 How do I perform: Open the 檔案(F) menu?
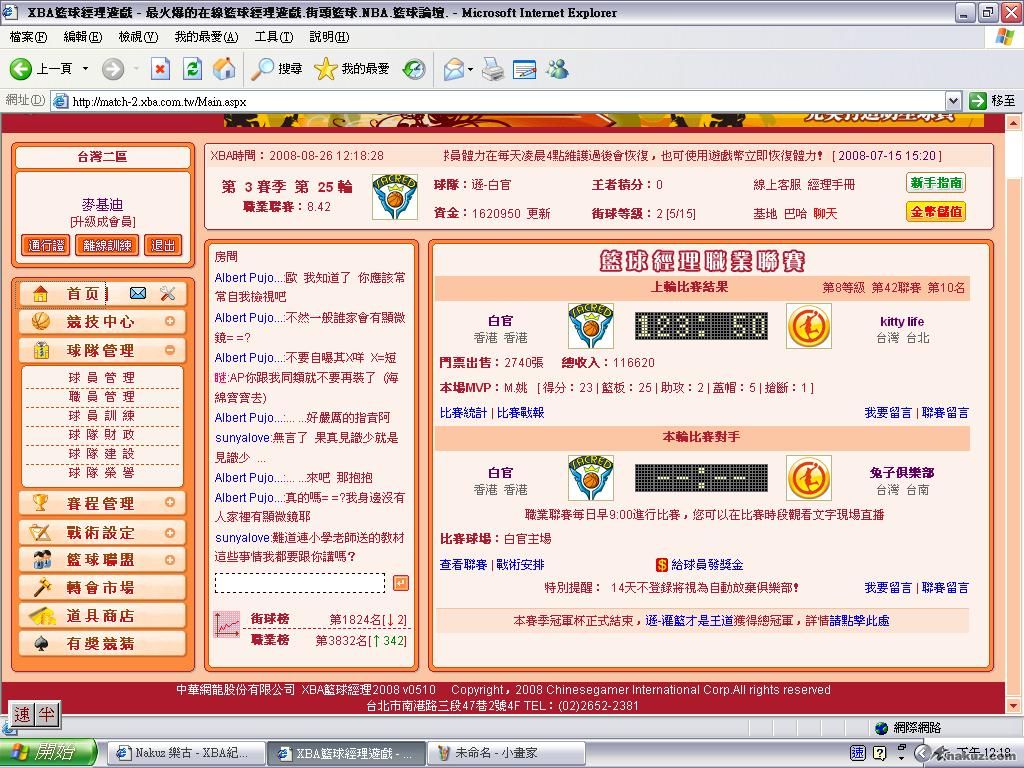(x=28, y=37)
